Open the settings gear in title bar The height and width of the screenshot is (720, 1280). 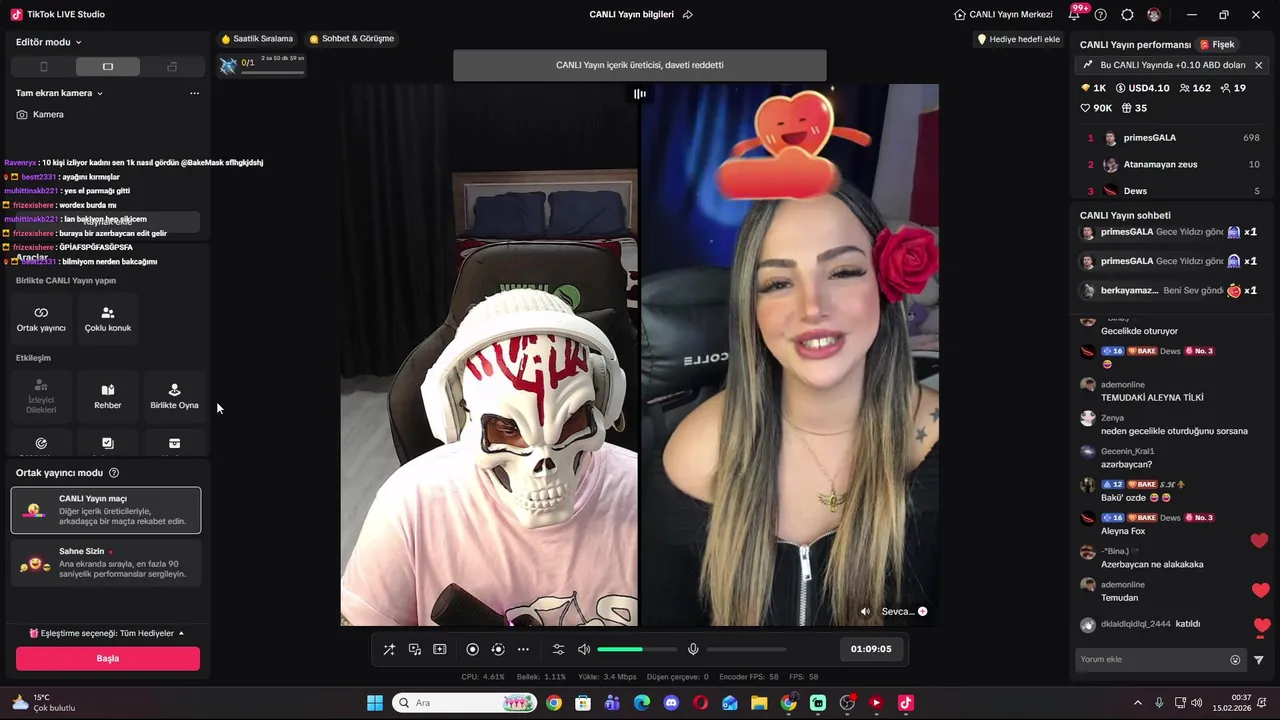pyautogui.click(x=1128, y=14)
